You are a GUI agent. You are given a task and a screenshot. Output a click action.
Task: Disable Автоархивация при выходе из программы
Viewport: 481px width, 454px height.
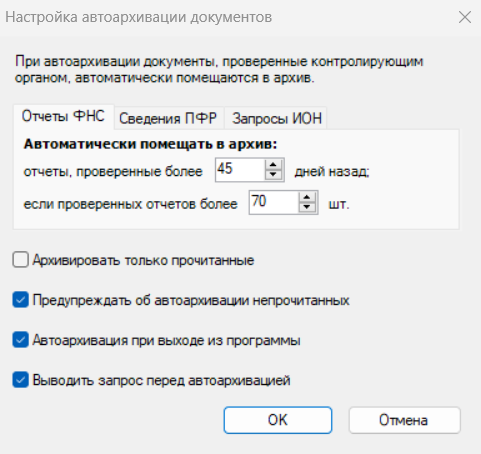[21, 340]
